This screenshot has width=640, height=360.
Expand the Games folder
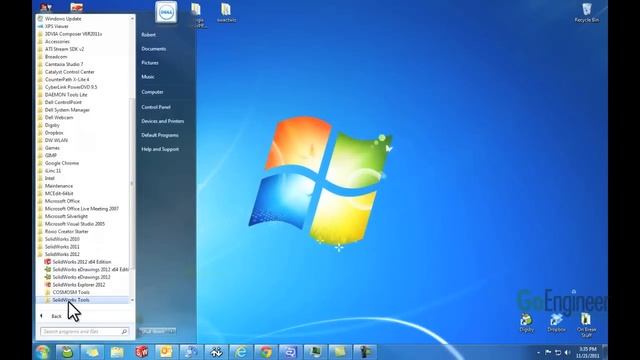pos(52,148)
